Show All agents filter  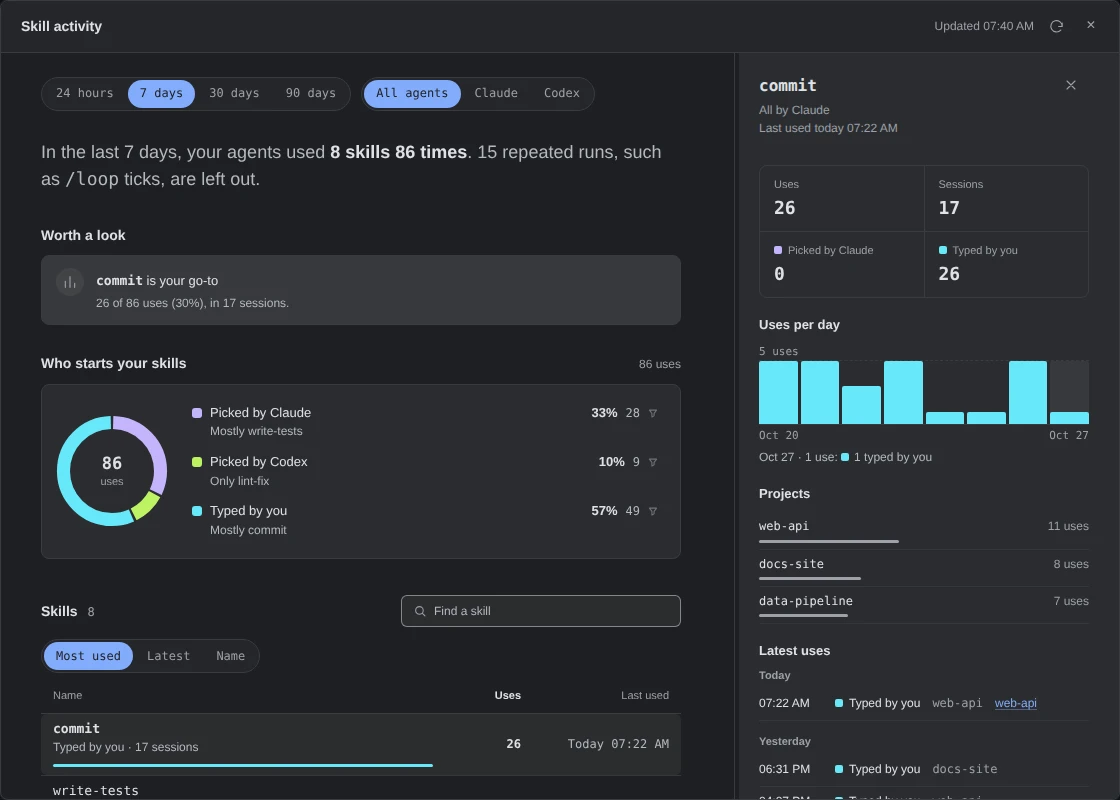pyautogui.click(x=412, y=94)
